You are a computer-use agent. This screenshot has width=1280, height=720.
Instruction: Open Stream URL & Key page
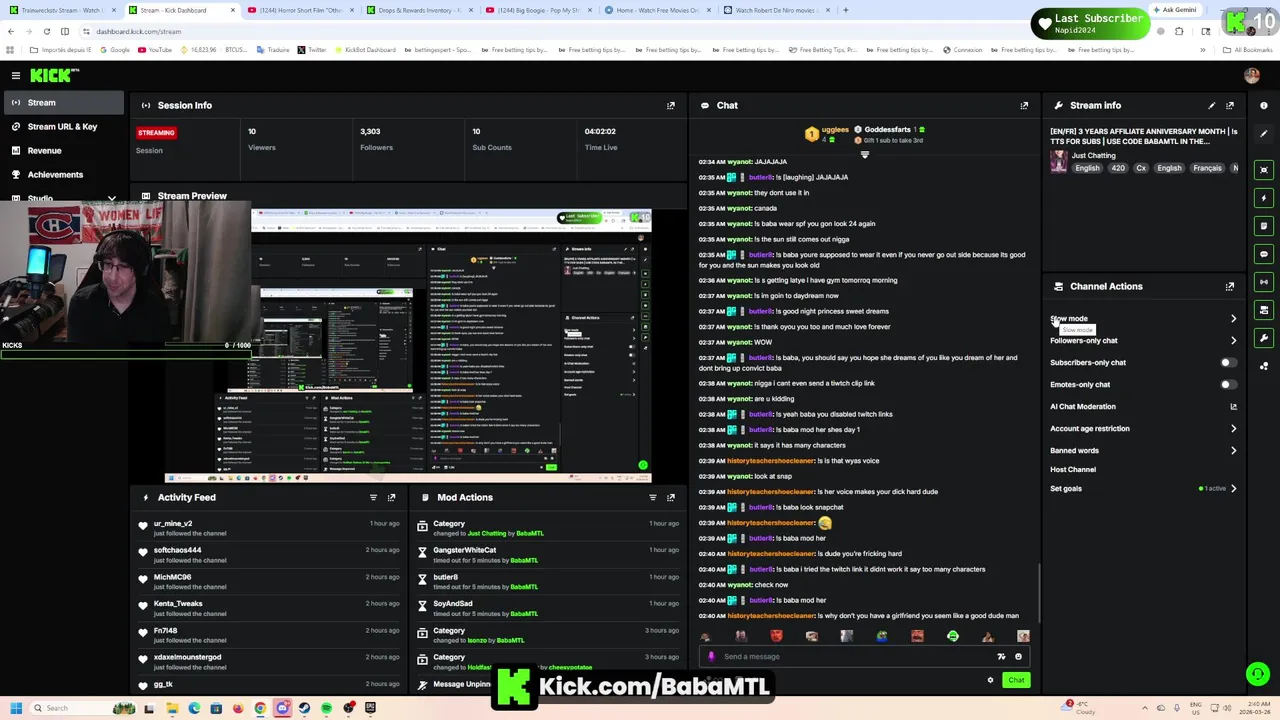point(62,127)
